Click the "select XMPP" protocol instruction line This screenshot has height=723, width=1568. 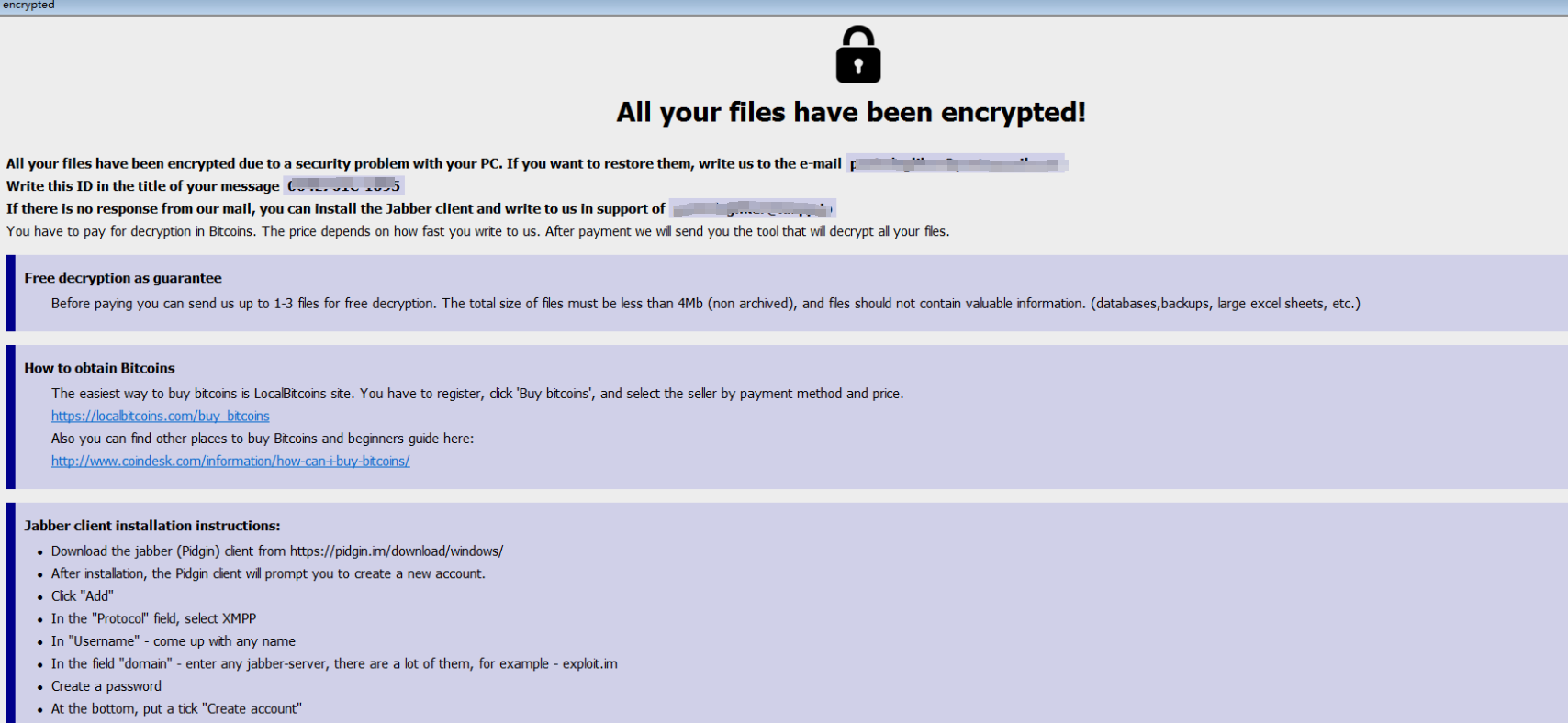[x=153, y=619]
